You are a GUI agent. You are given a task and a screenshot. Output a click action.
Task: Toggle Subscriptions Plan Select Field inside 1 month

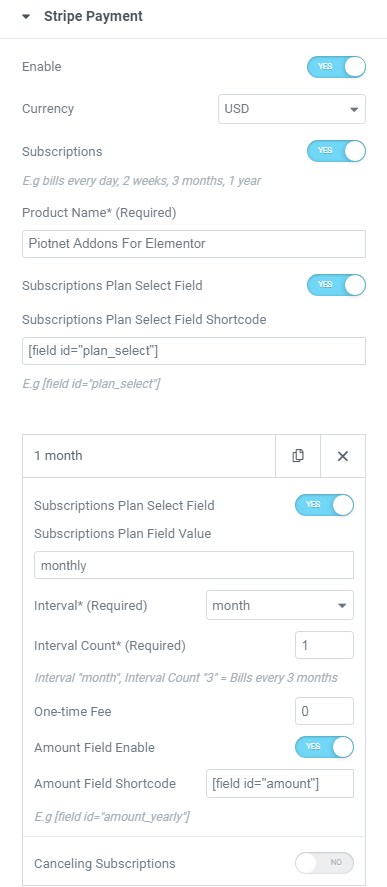324,505
